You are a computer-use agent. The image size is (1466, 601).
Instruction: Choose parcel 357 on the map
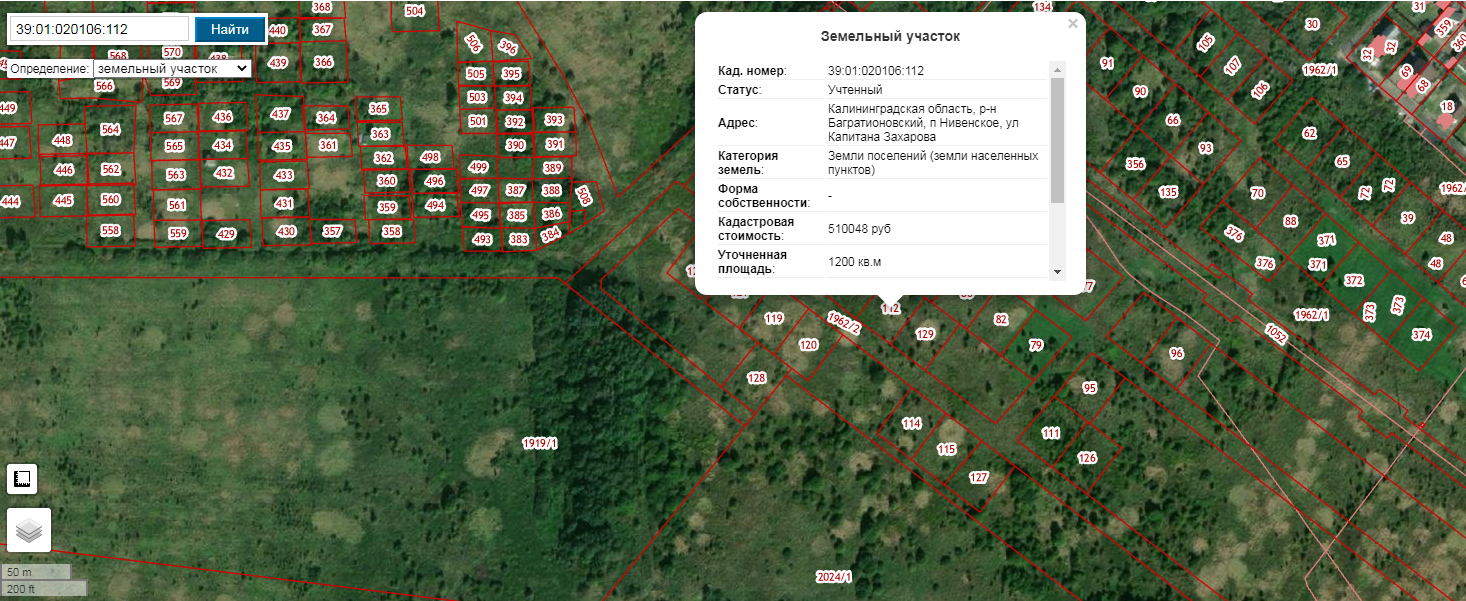tap(332, 231)
